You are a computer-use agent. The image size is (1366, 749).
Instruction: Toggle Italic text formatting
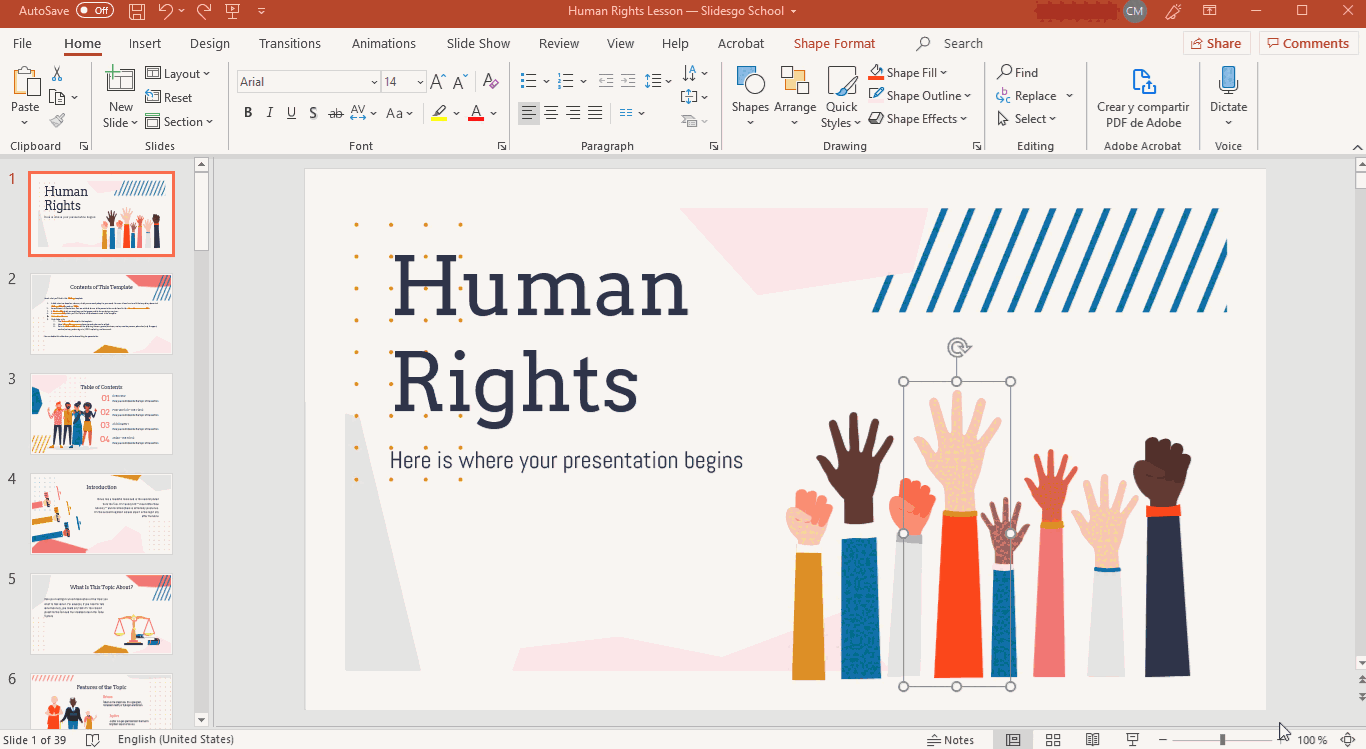click(x=270, y=113)
